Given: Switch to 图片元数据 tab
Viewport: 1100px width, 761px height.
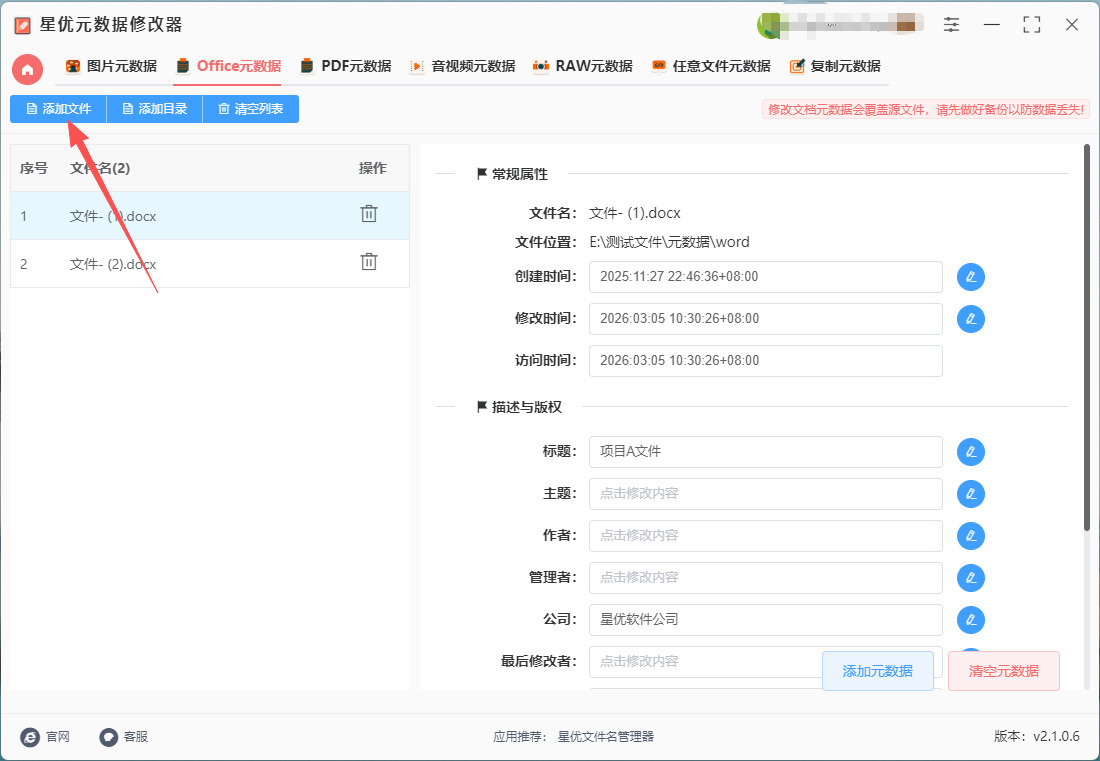Looking at the screenshot, I should click(x=111, y=67).
